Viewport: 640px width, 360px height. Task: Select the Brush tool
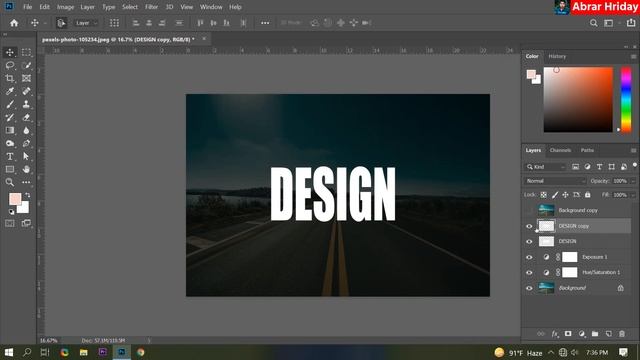point(10,104)
